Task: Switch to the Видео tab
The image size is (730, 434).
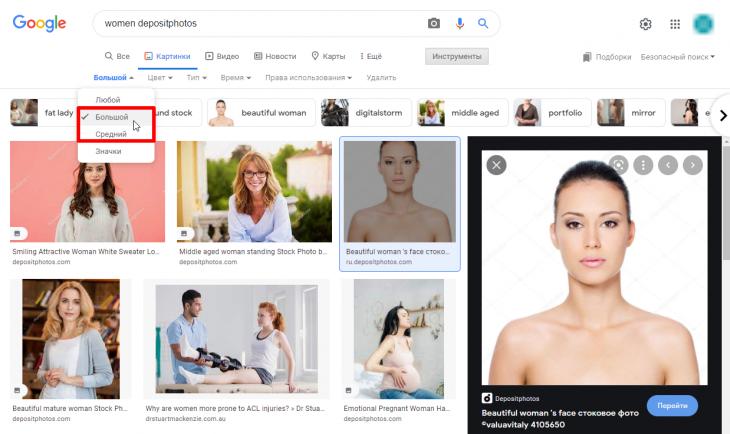Action: click(222, 56)
